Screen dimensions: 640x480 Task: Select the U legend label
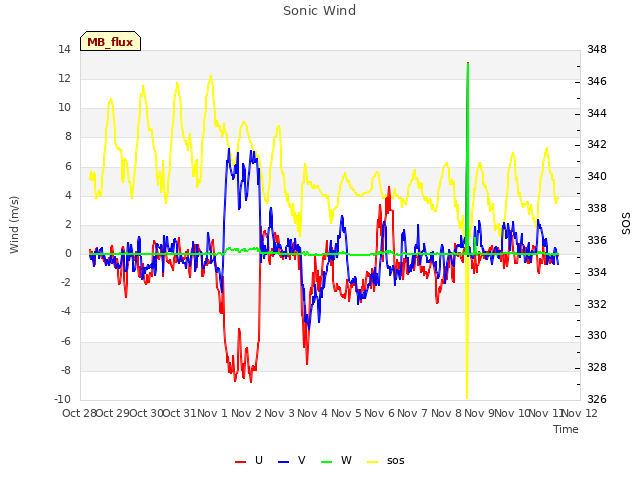click(259, 460)
